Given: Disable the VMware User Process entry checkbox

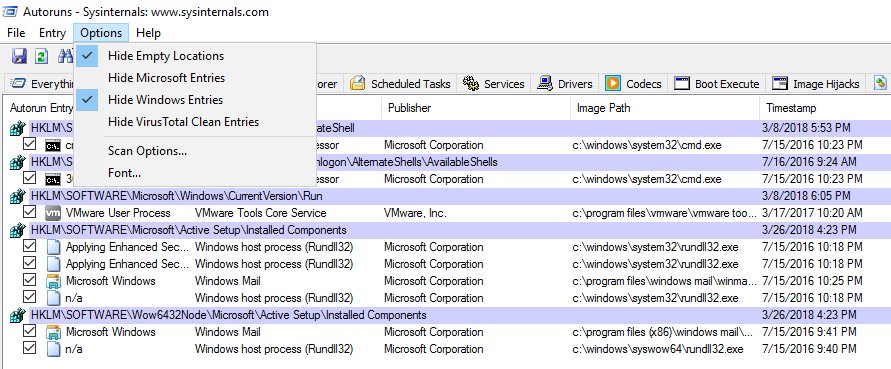Looking at the screenshot, I should click(30, 213).
